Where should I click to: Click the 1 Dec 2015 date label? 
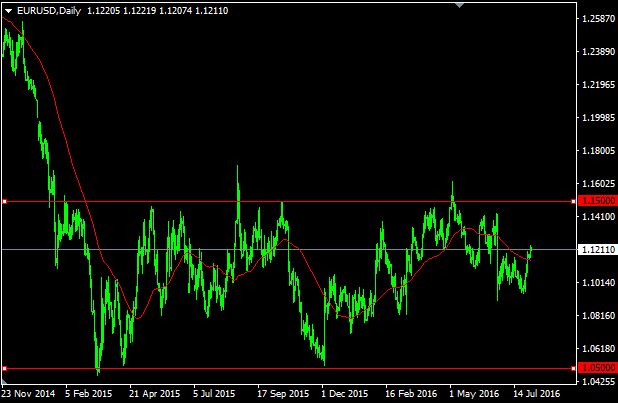[344, 394]
